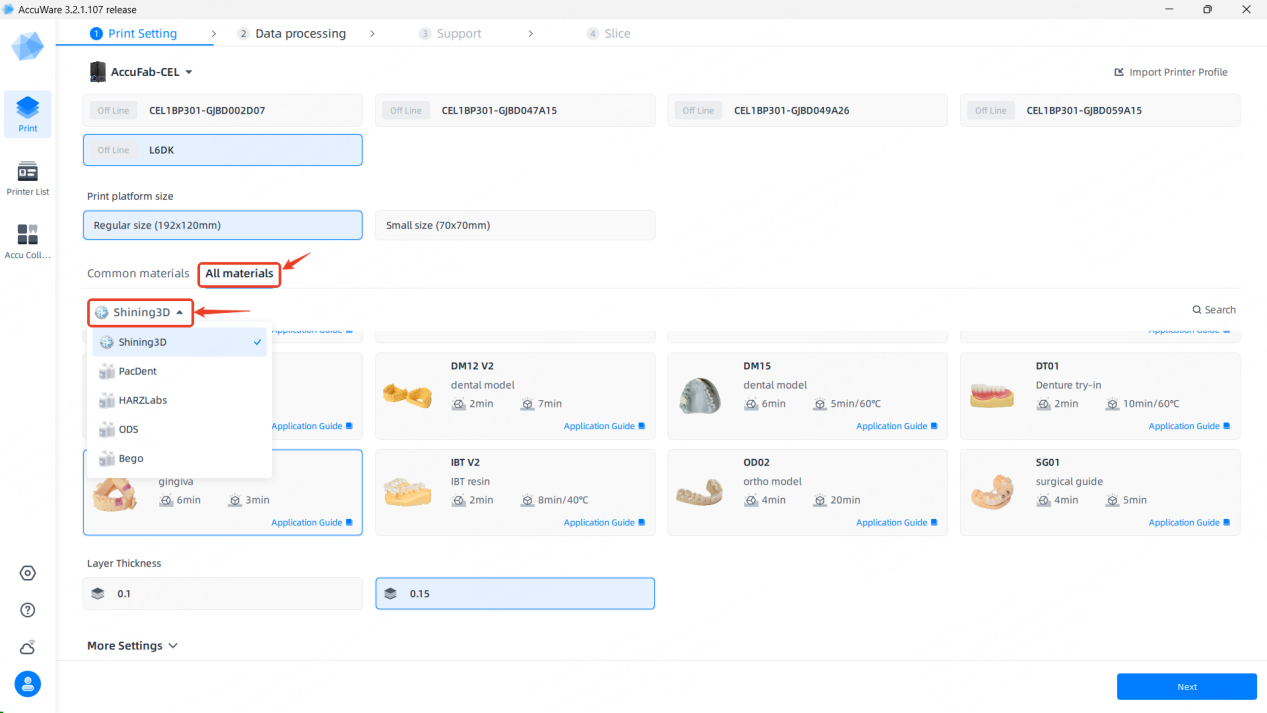The height and width of the screenshot is (713, 1267).
Task: Choose Bego in brand list
Action: coord(180,458)
